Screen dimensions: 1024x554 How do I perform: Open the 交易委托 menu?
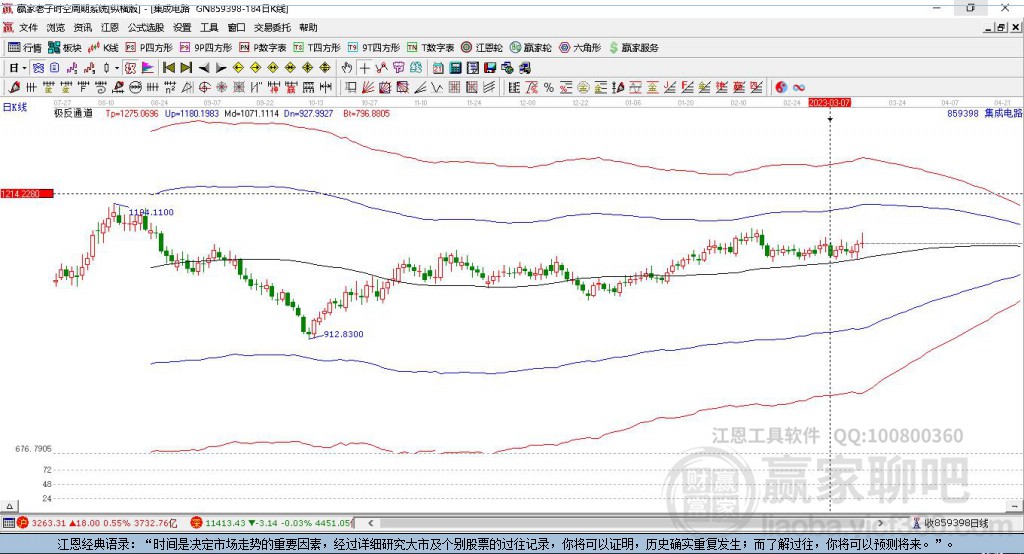tap(272, 27)
